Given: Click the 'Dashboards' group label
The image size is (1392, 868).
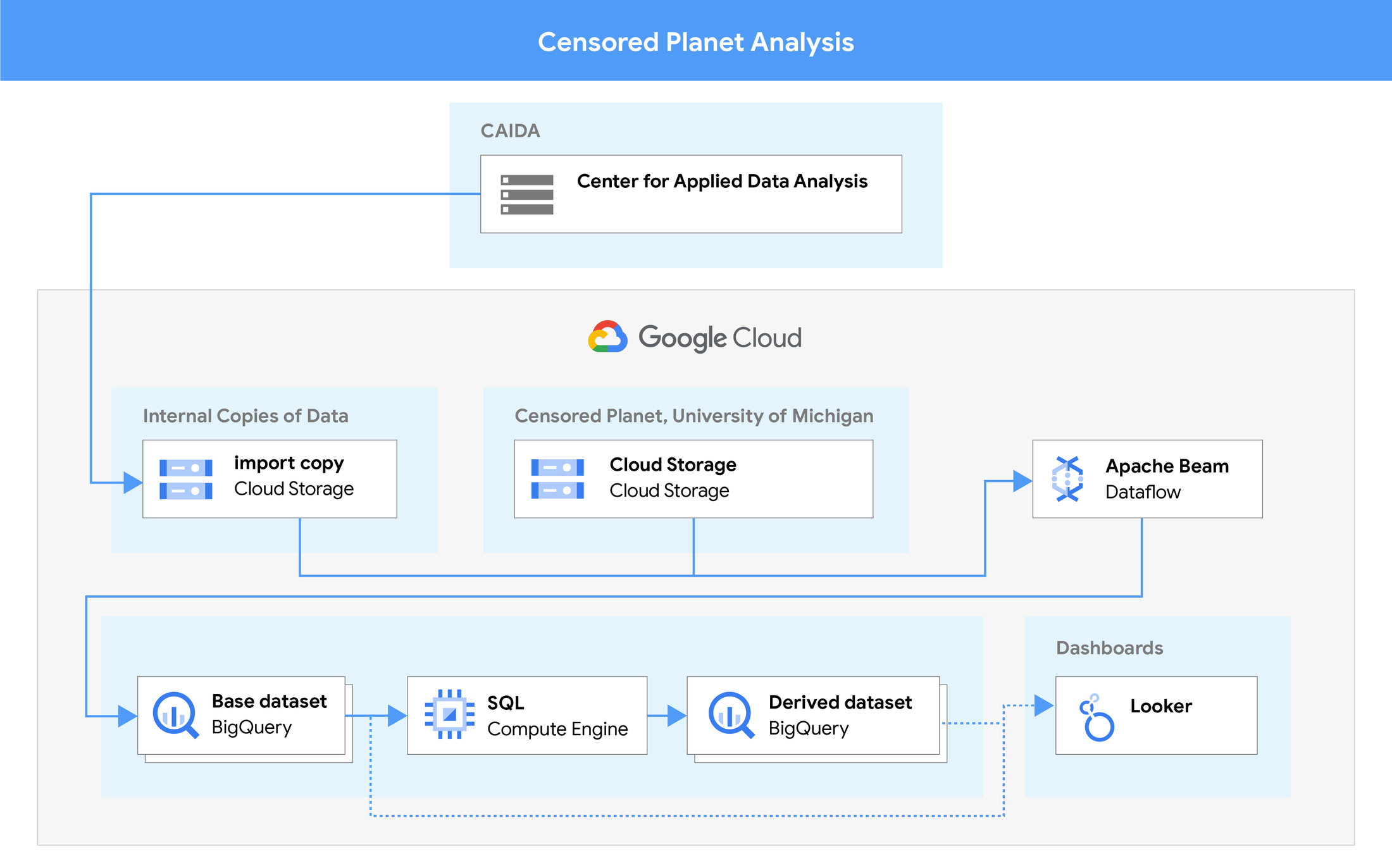Looking at the screenshot, I should click(1110, 648).
